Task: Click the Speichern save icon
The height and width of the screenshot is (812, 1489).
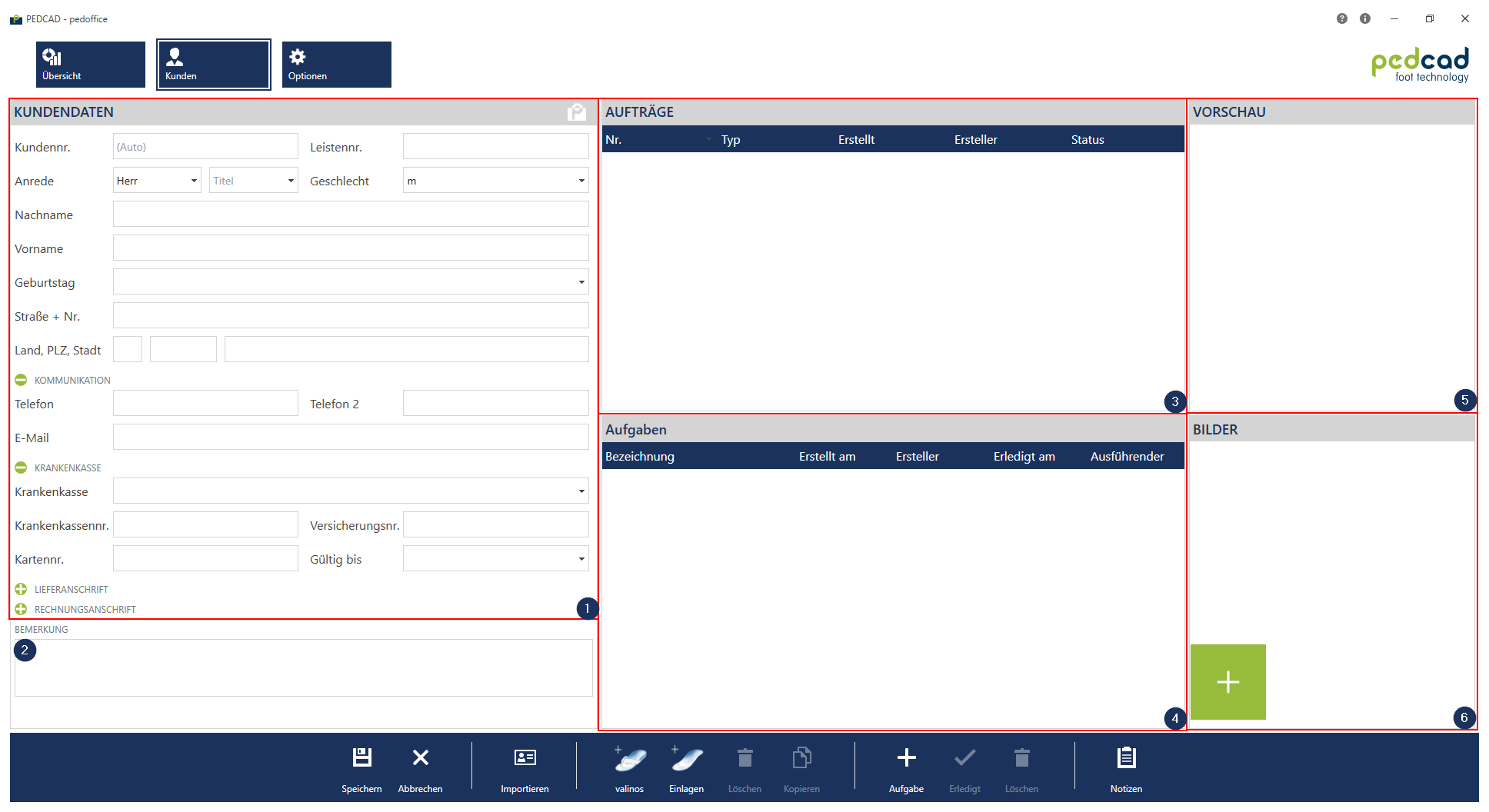Action: coord(361,758)
